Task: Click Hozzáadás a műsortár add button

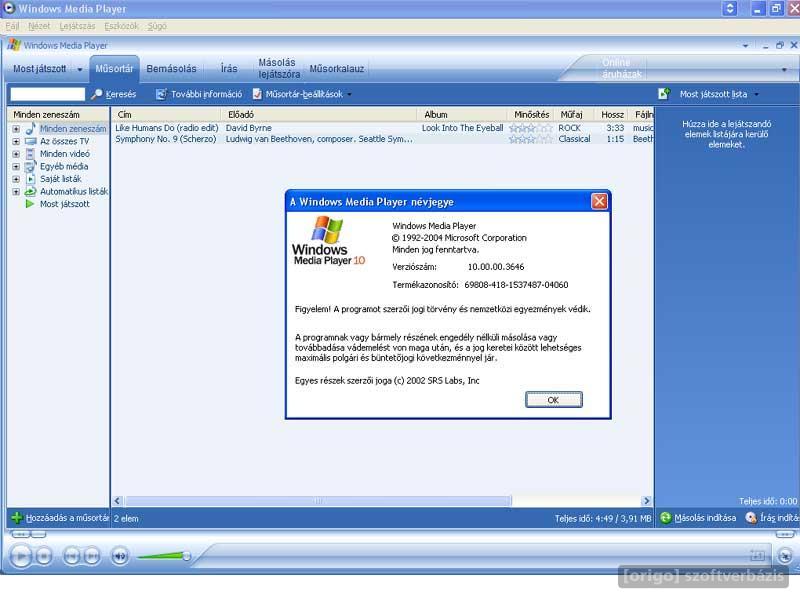Action: click(60, 518)
